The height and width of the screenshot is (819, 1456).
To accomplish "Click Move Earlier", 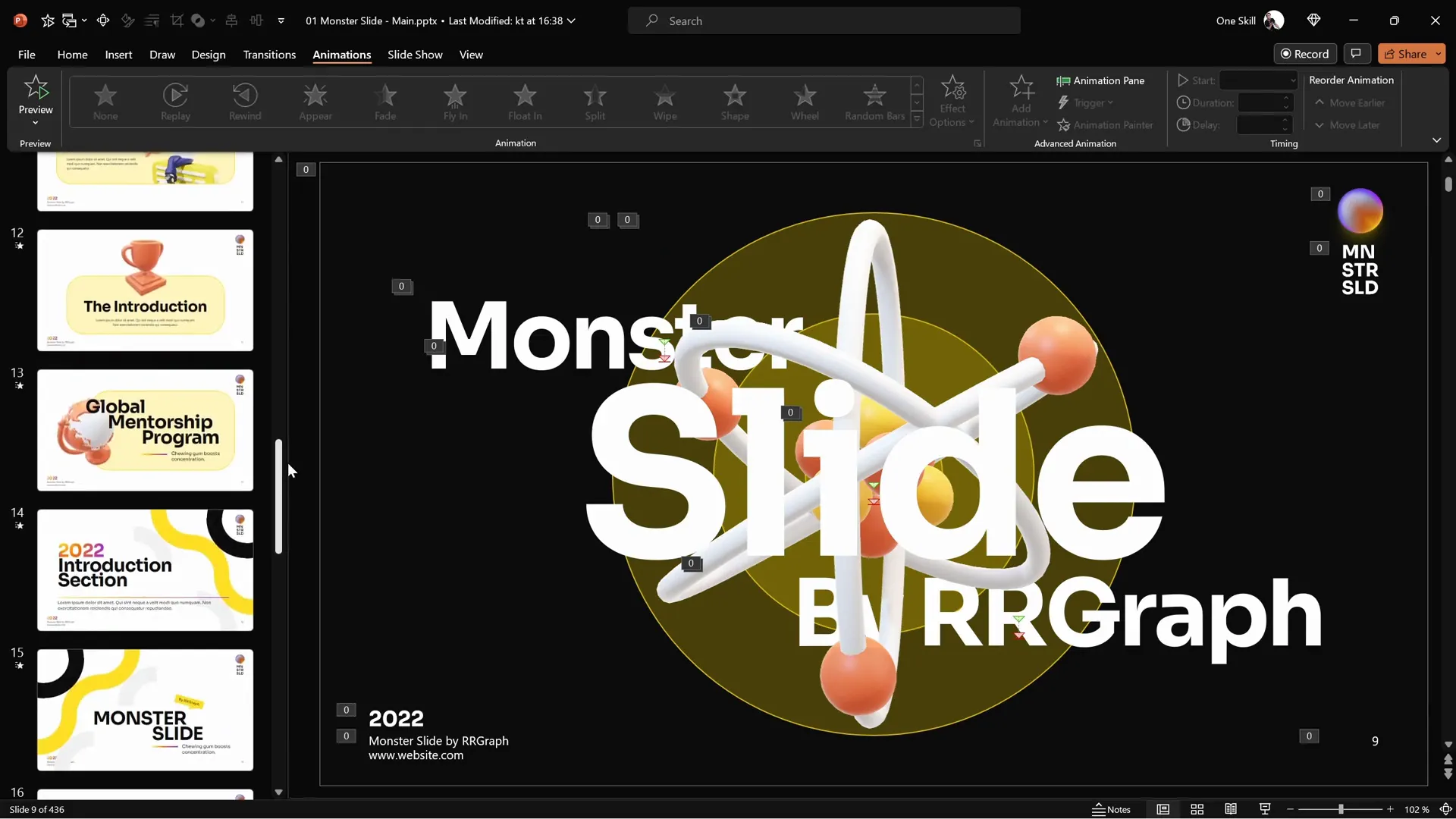I will (1350, 103).
